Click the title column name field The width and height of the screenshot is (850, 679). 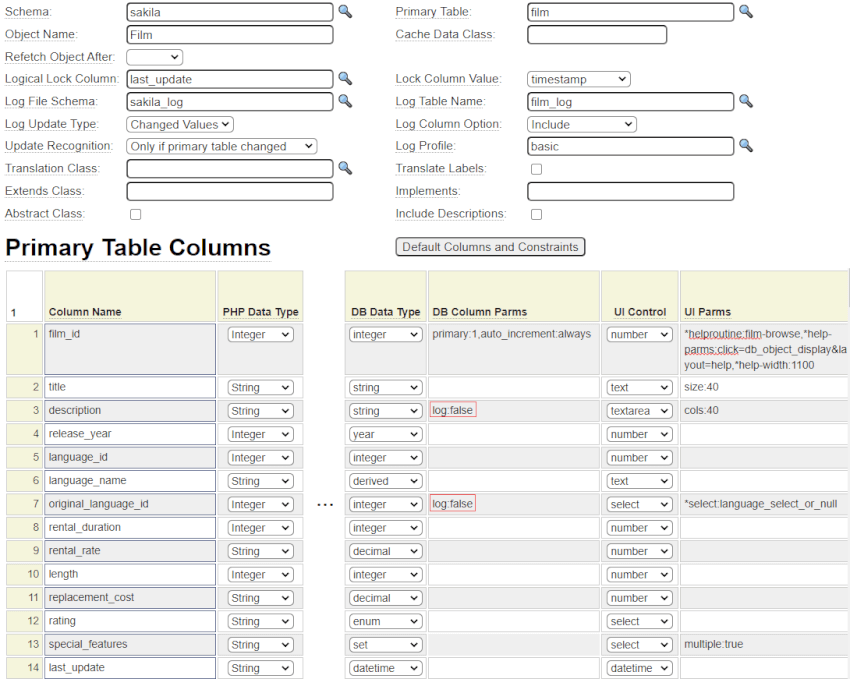click(x=130, y=387)
